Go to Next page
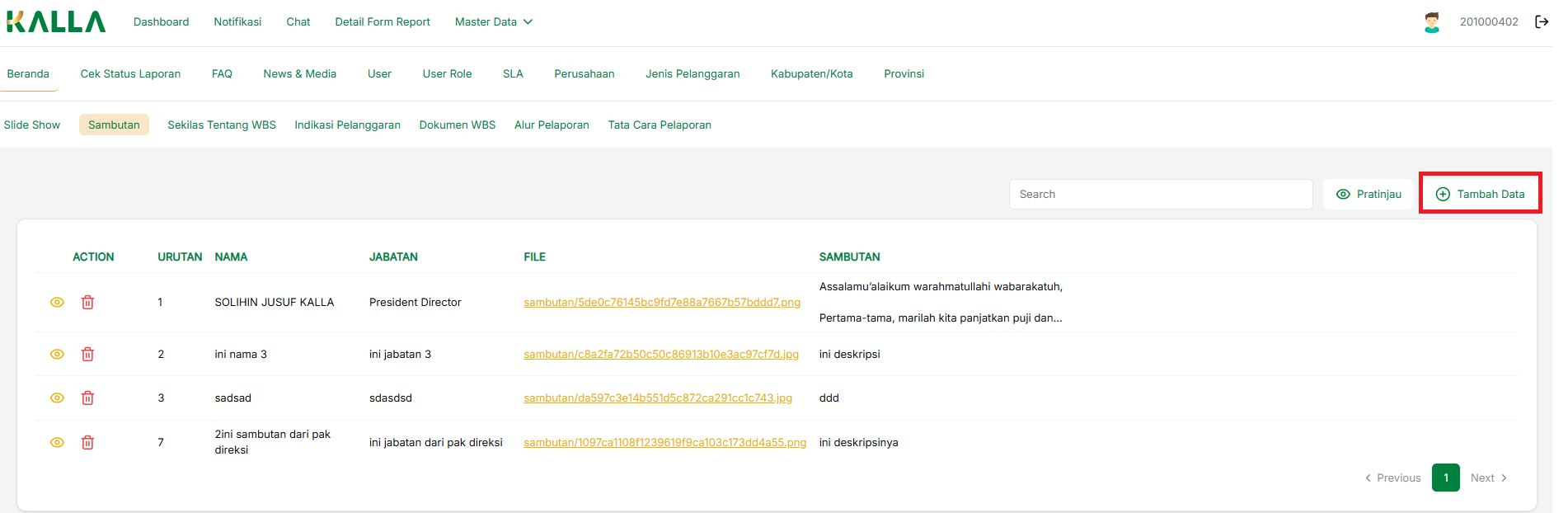 (x=1488, y=478)
